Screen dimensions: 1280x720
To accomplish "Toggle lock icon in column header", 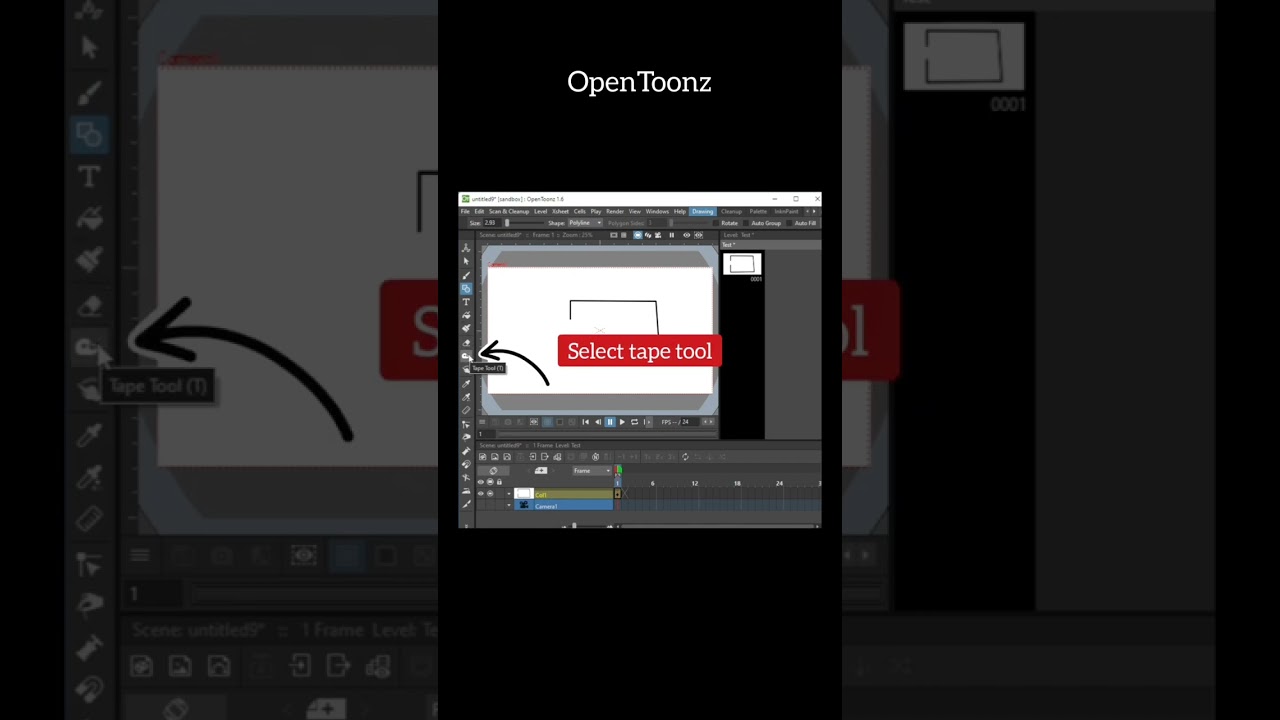I will click(499, 482).
